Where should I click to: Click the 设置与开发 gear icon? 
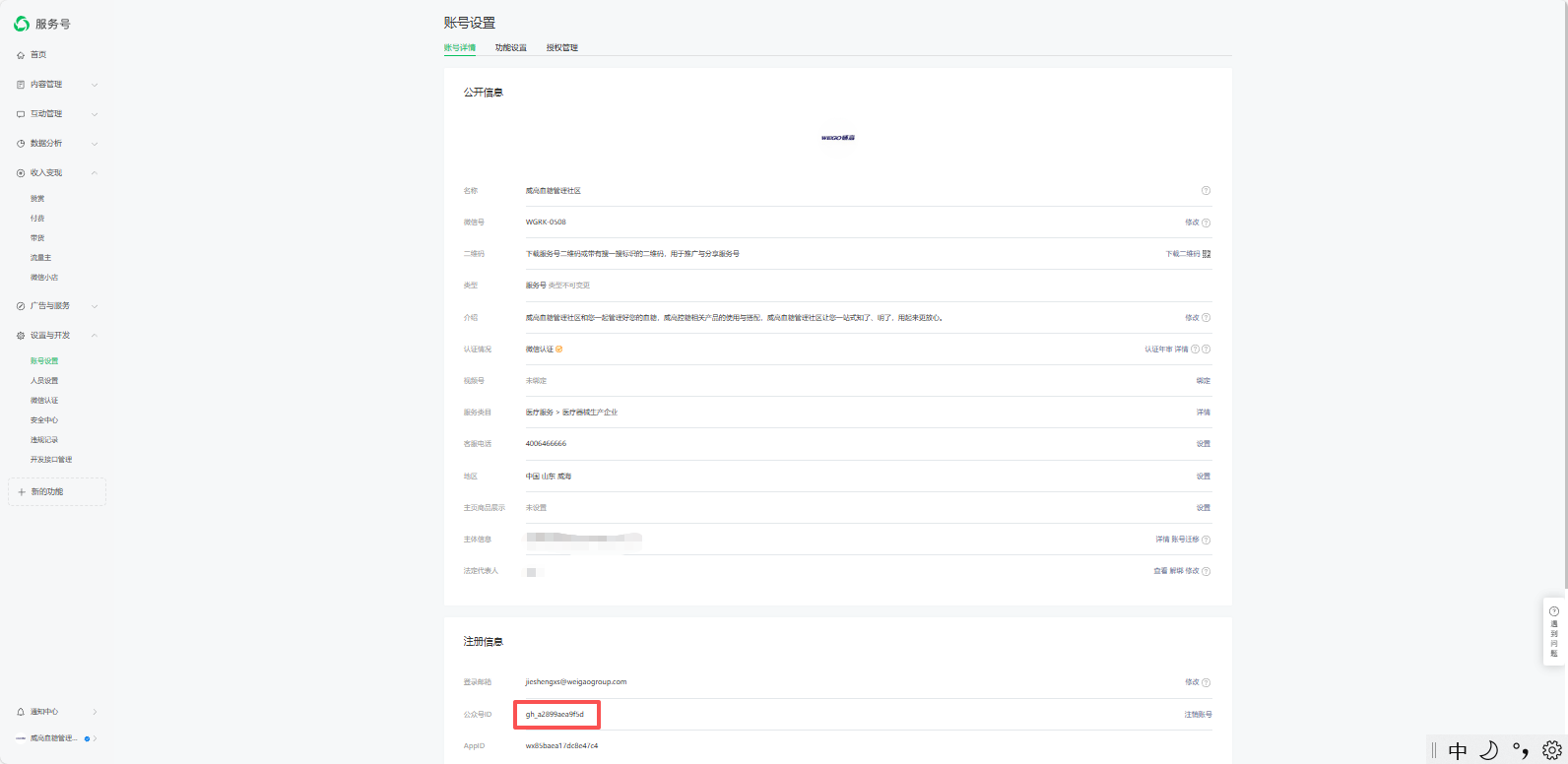pos(21,336)
